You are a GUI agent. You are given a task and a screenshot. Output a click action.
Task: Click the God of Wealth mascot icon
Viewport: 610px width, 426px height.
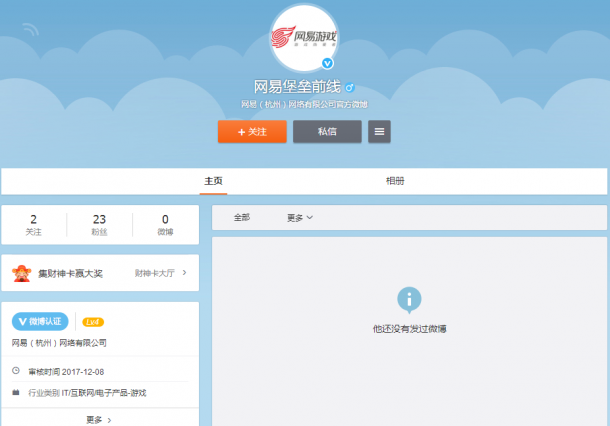click(x=22, y=273)
